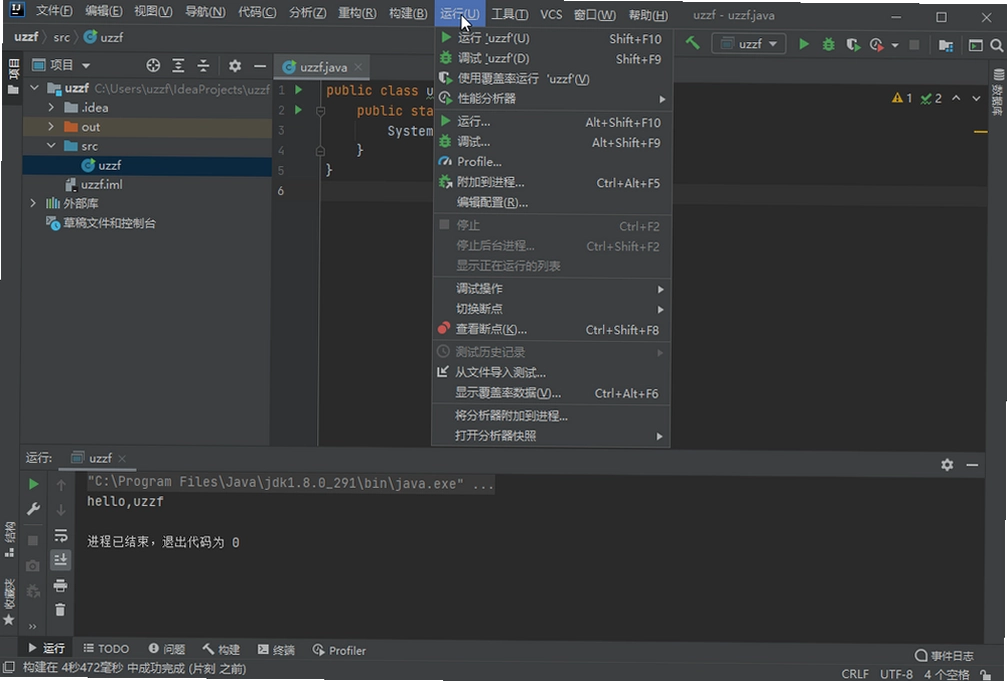Open the 工具(T) menu

[509, 13]
